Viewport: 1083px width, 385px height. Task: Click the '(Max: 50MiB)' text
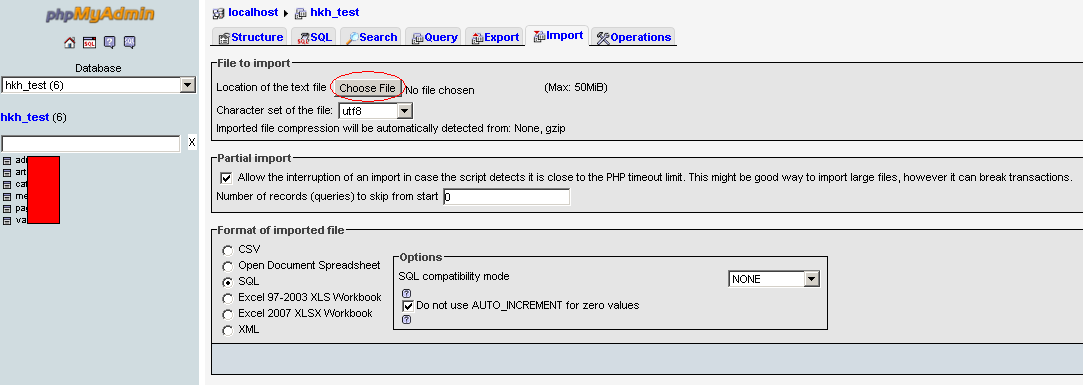click(x=576, y=87)
